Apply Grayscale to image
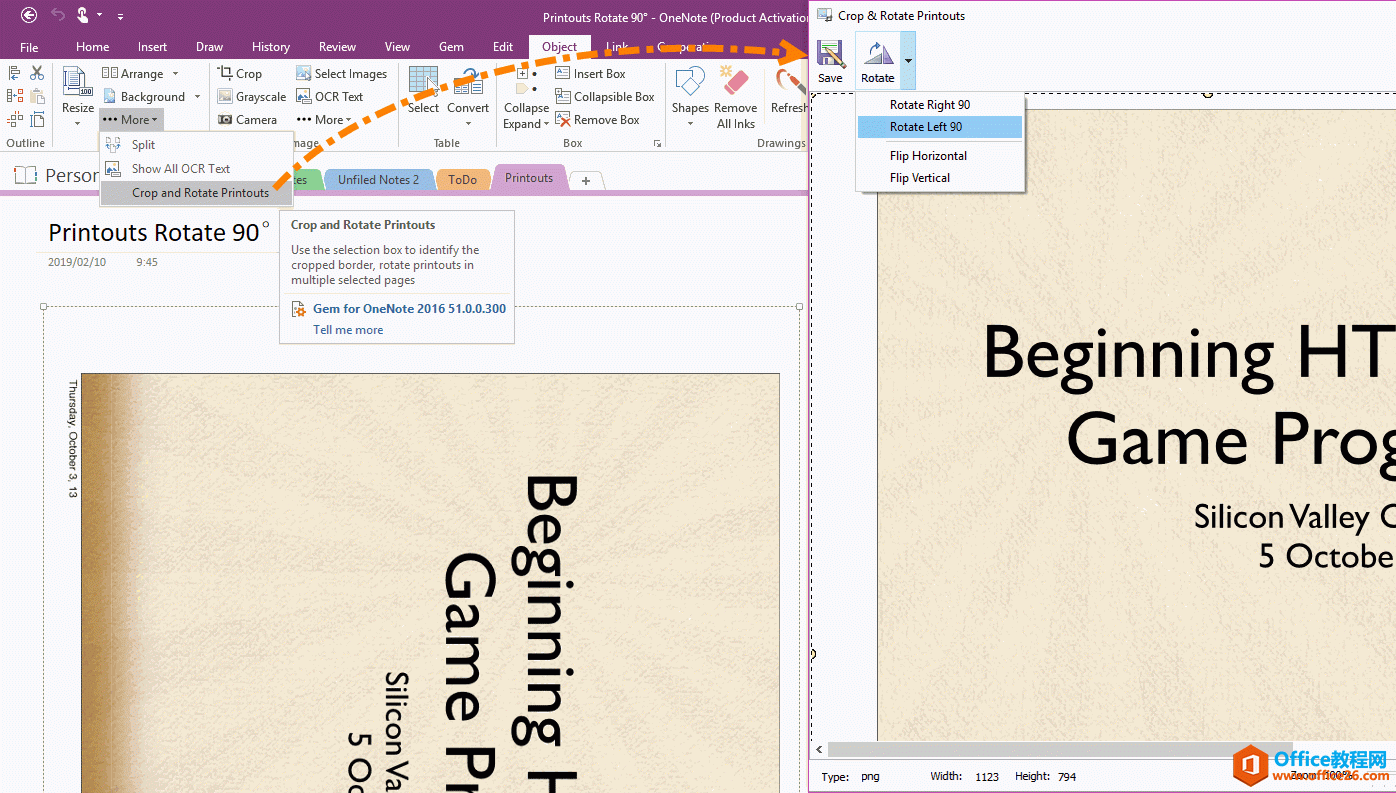1396x793 pixels. 252,96
